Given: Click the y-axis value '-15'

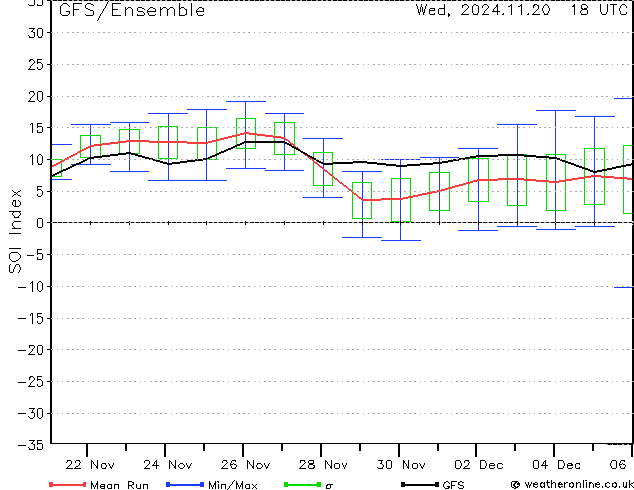Looking at the screenshot, I should click(31, 318).
